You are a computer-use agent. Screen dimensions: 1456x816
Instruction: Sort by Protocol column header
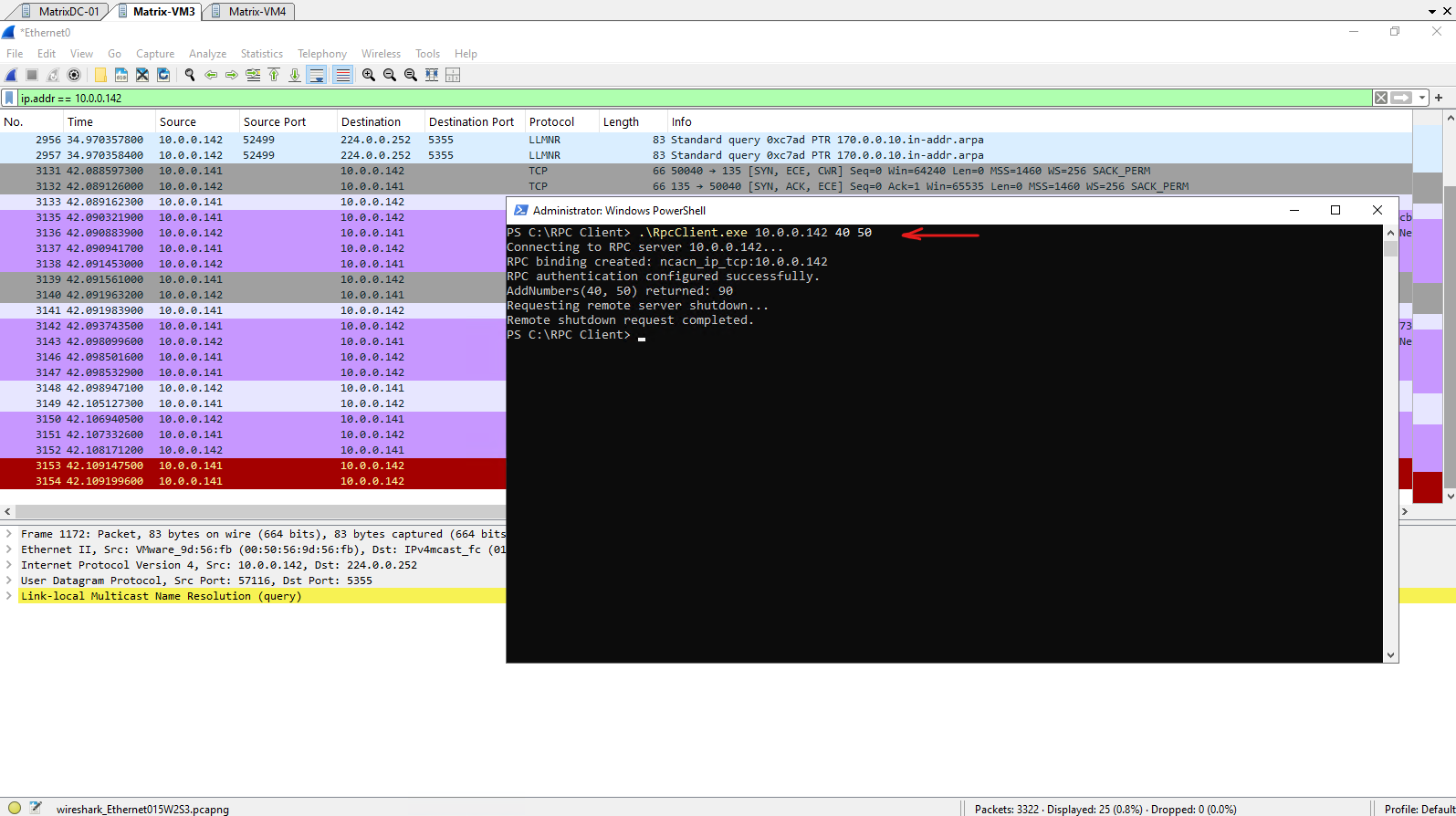[561, 121]
